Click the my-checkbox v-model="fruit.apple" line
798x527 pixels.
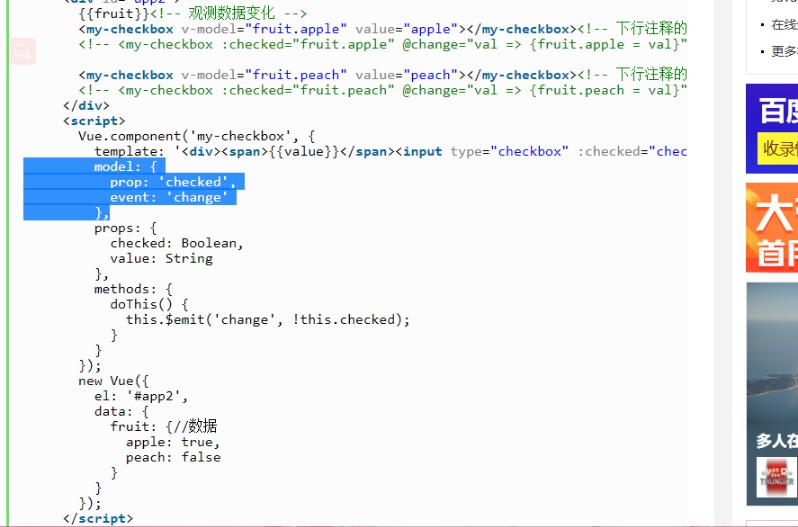[x=383, y=28]
